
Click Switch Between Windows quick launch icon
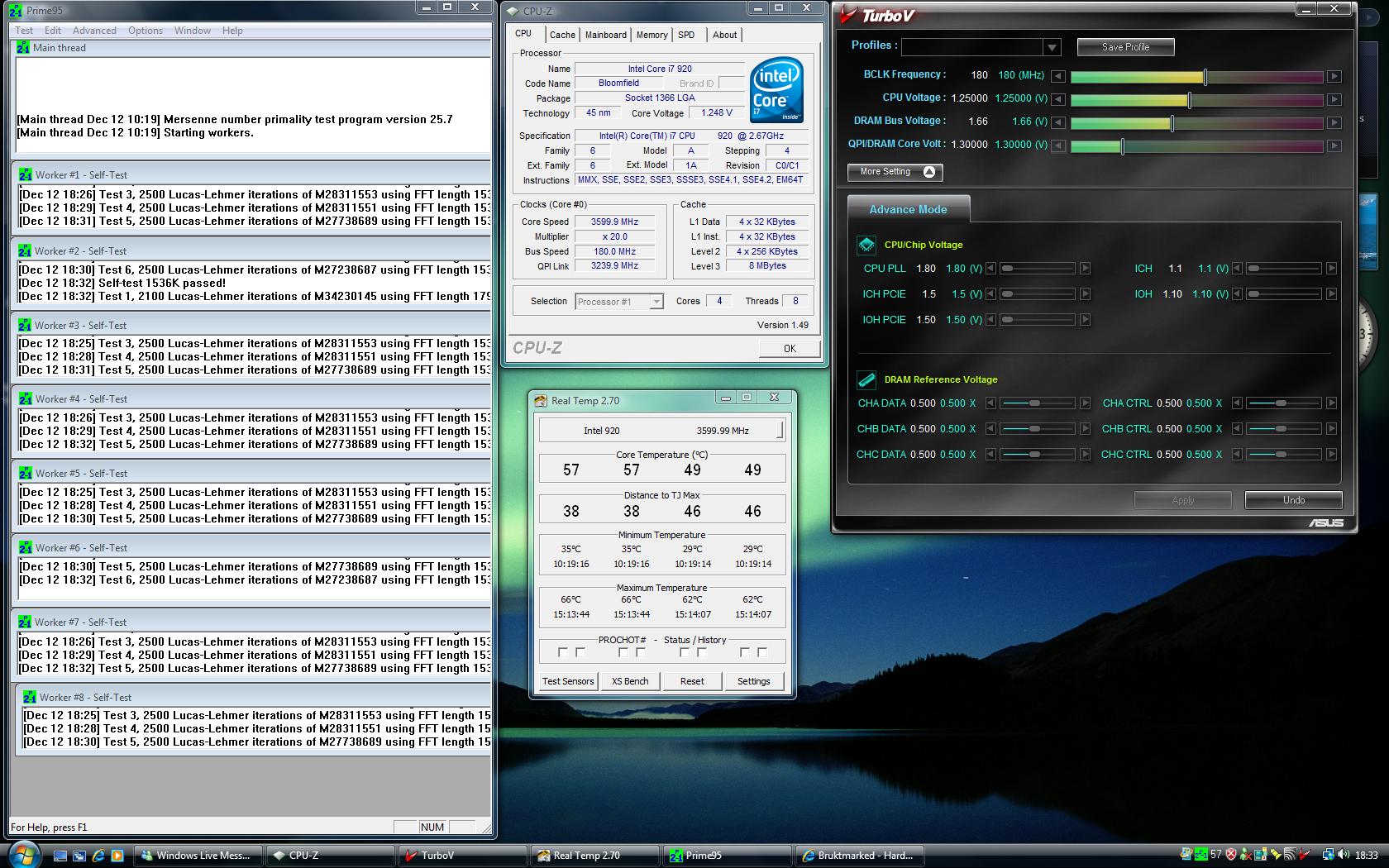[79, 856]
